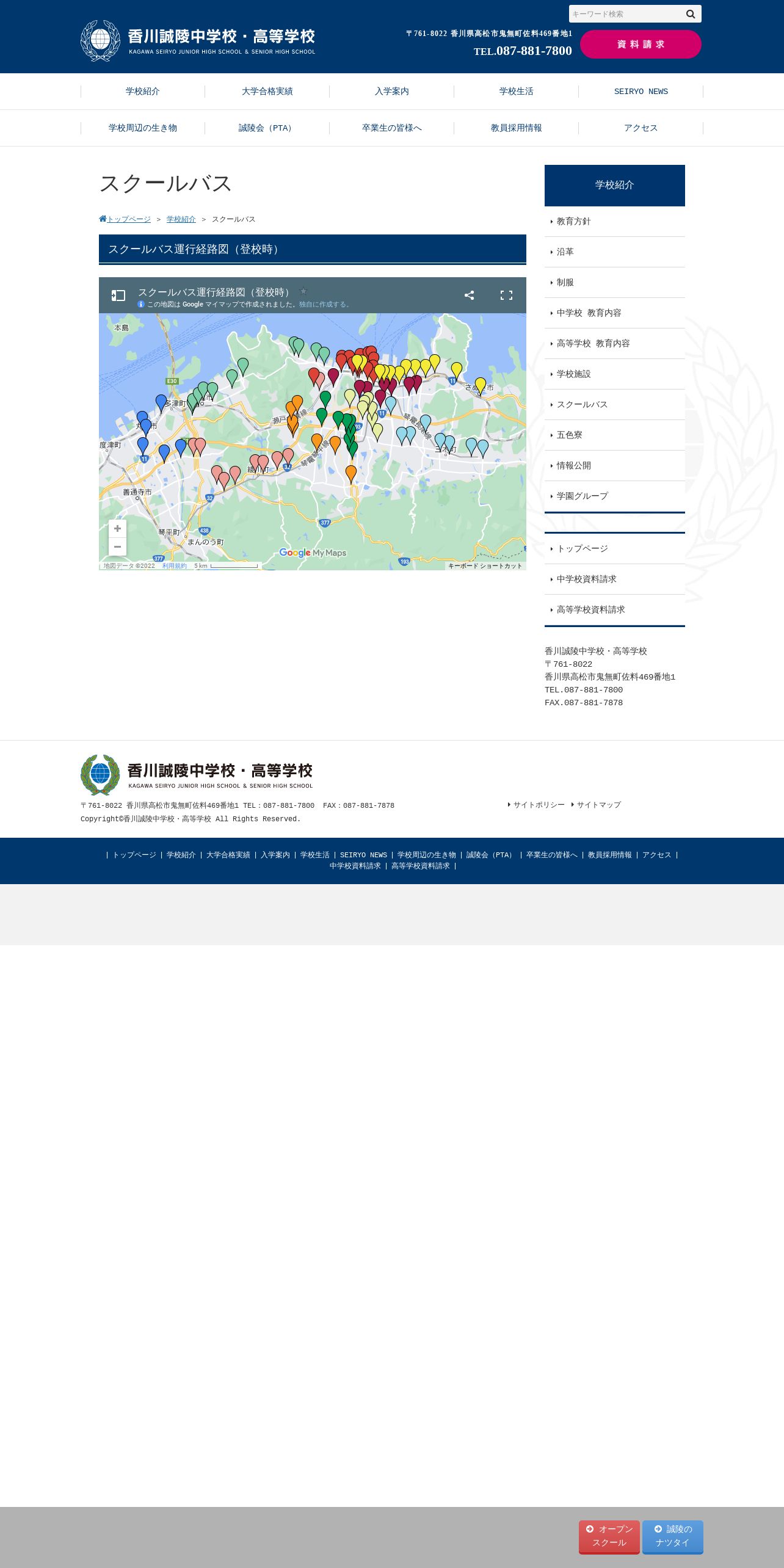Open SEIRYO NEWS in top navigation
Viewport: 784px width, 1568px height.
(x=641, y=92)
